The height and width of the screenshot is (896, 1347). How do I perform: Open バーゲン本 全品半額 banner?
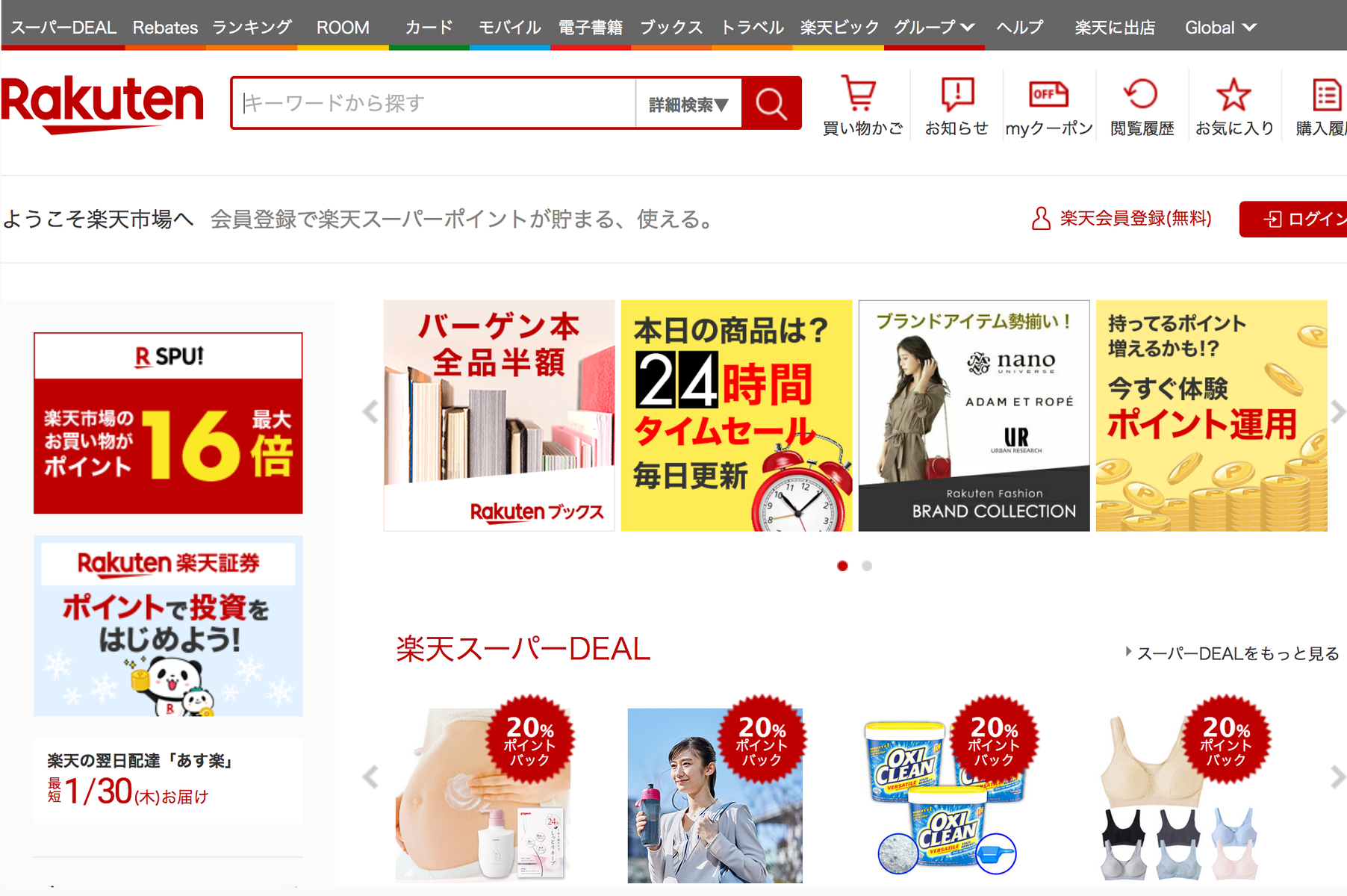[499, 416]
